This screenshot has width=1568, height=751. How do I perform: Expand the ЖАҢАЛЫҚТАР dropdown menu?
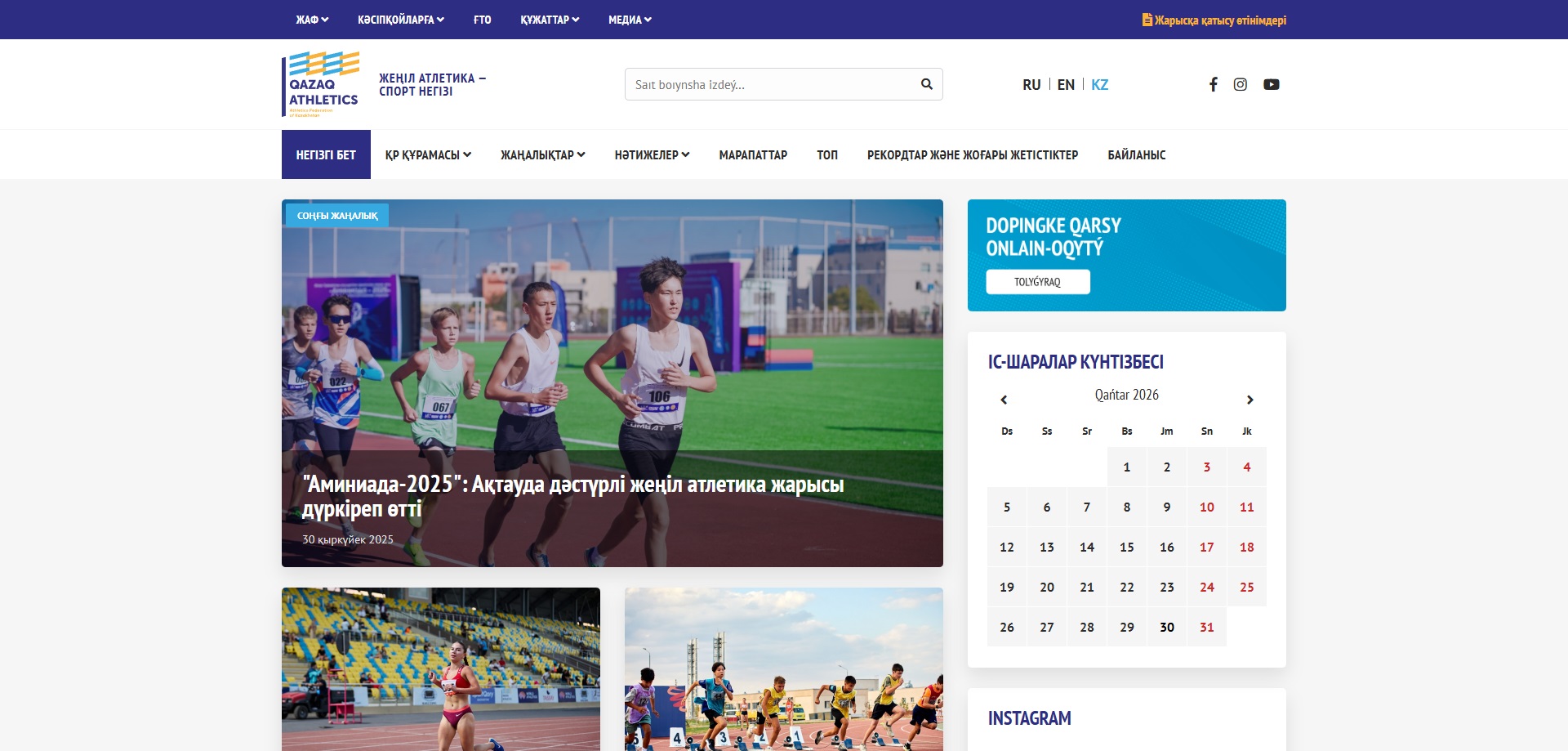(x=542, y=155)
